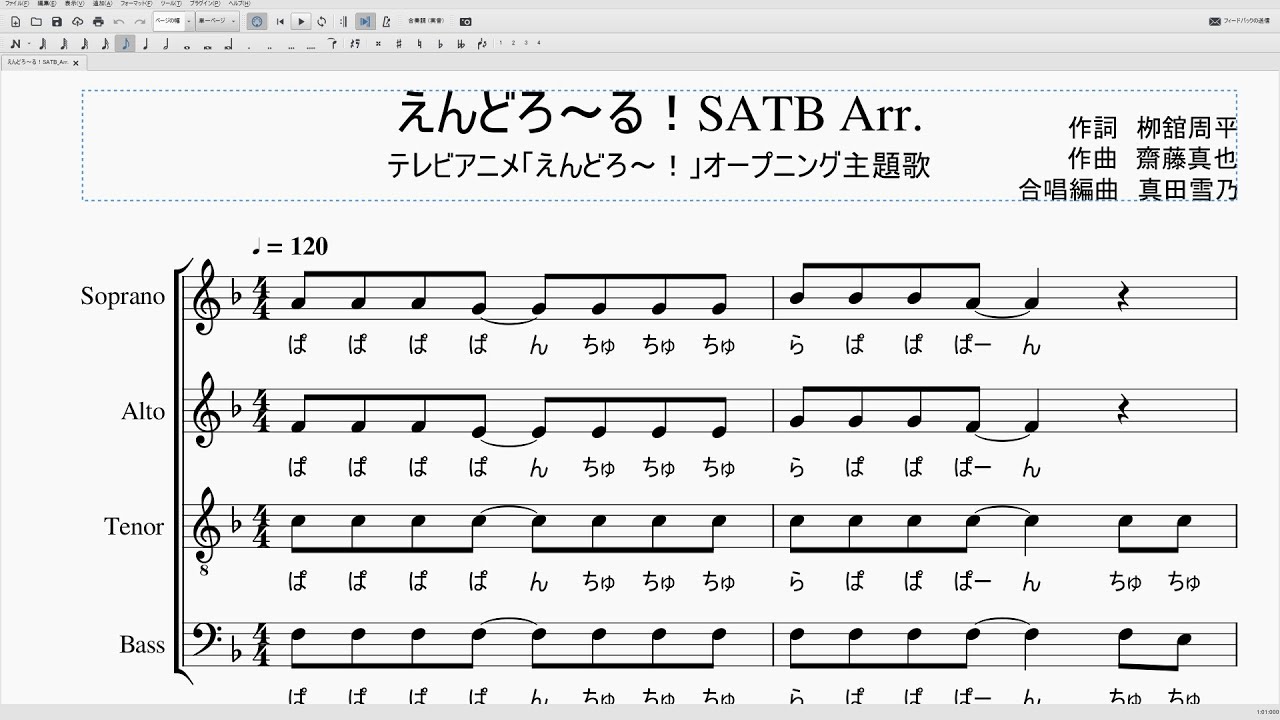Toggle loop playback

tap(321, 21)
